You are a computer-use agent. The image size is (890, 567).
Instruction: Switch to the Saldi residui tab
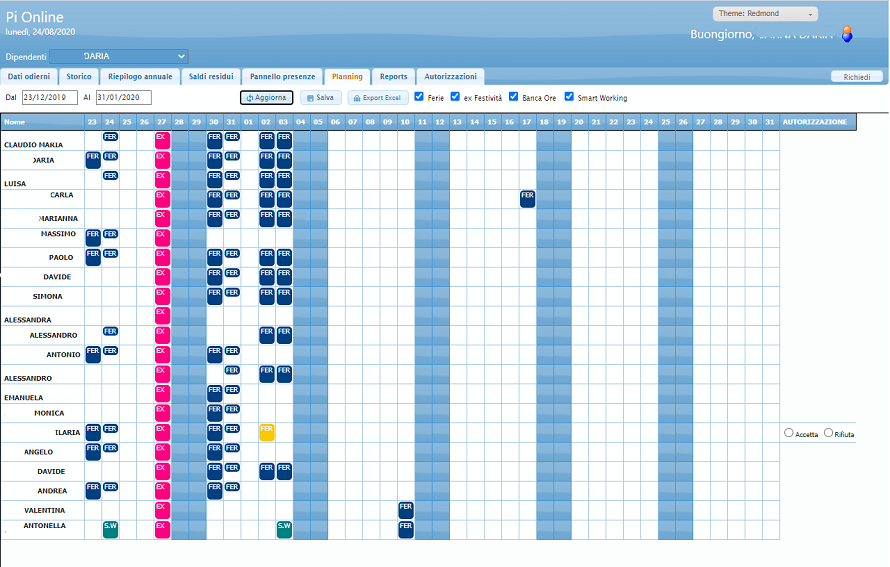click(x=211, y=77)
